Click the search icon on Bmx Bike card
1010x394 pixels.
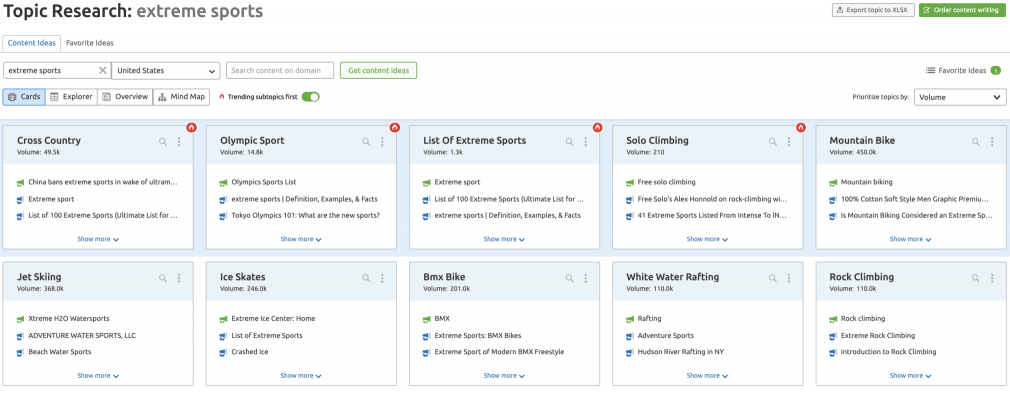pos(569,278)
